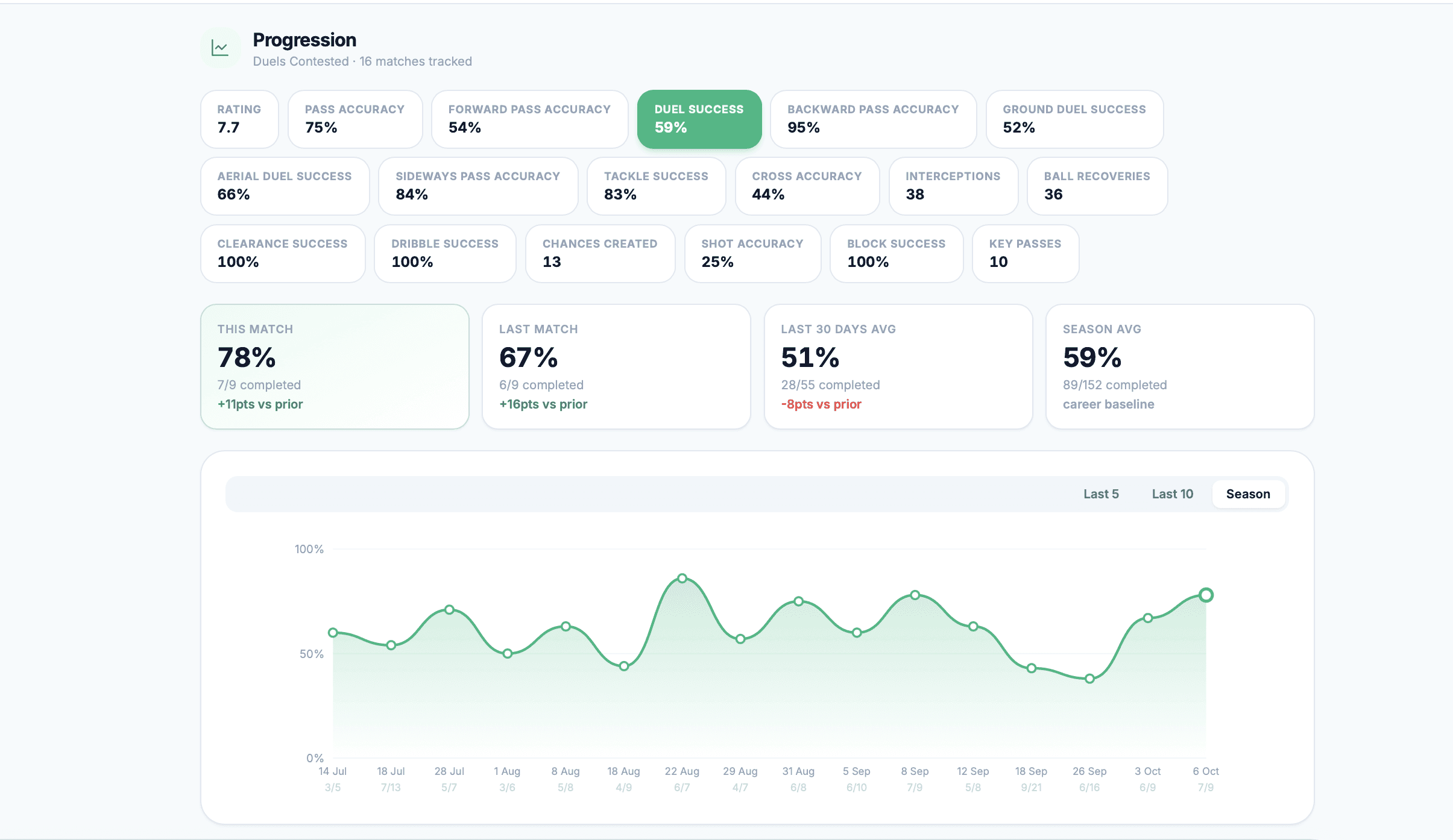
Task: Choose the Forward Pass Accuracy metric
Action: click(529, 119)
